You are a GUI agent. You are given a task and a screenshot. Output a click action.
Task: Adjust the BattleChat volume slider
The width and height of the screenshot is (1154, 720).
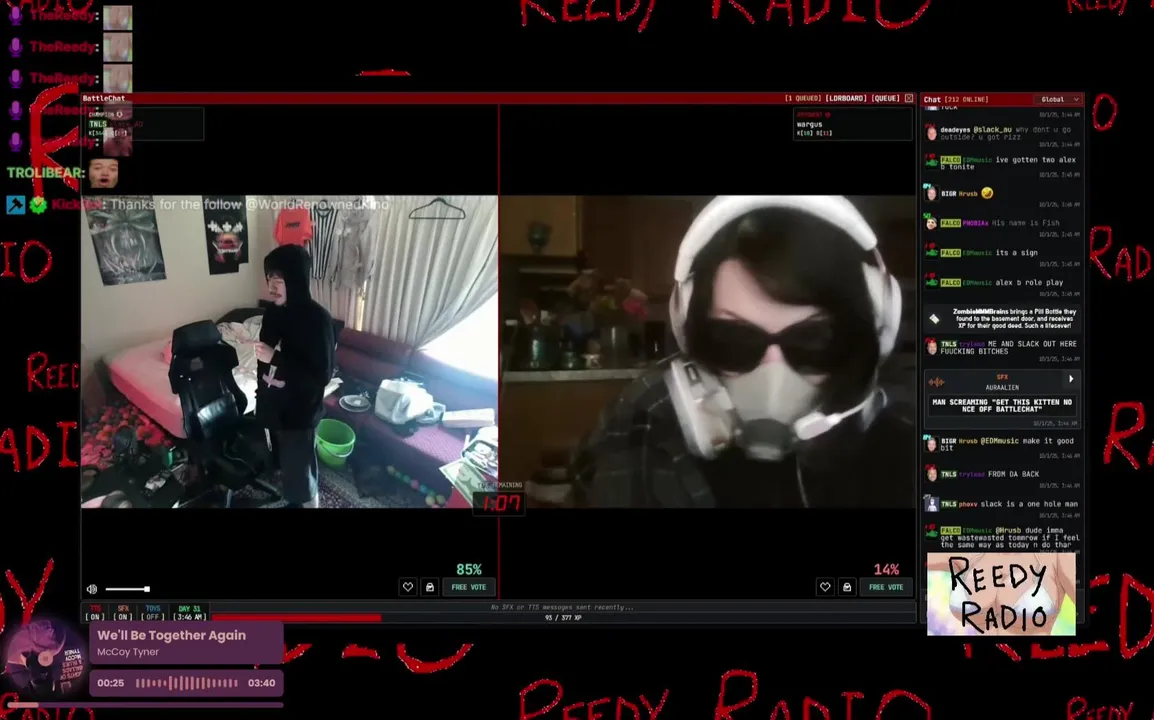point(127,589)
